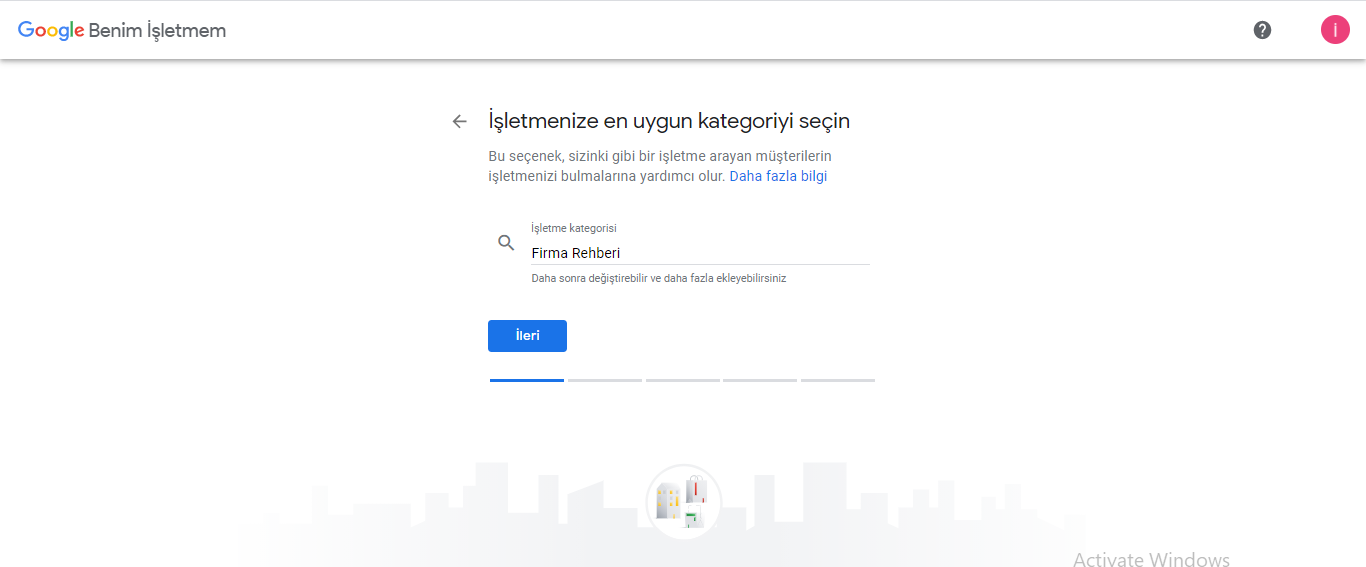
Task: Click the Activate Windows watermark
Action: (x=1151, y=559)
